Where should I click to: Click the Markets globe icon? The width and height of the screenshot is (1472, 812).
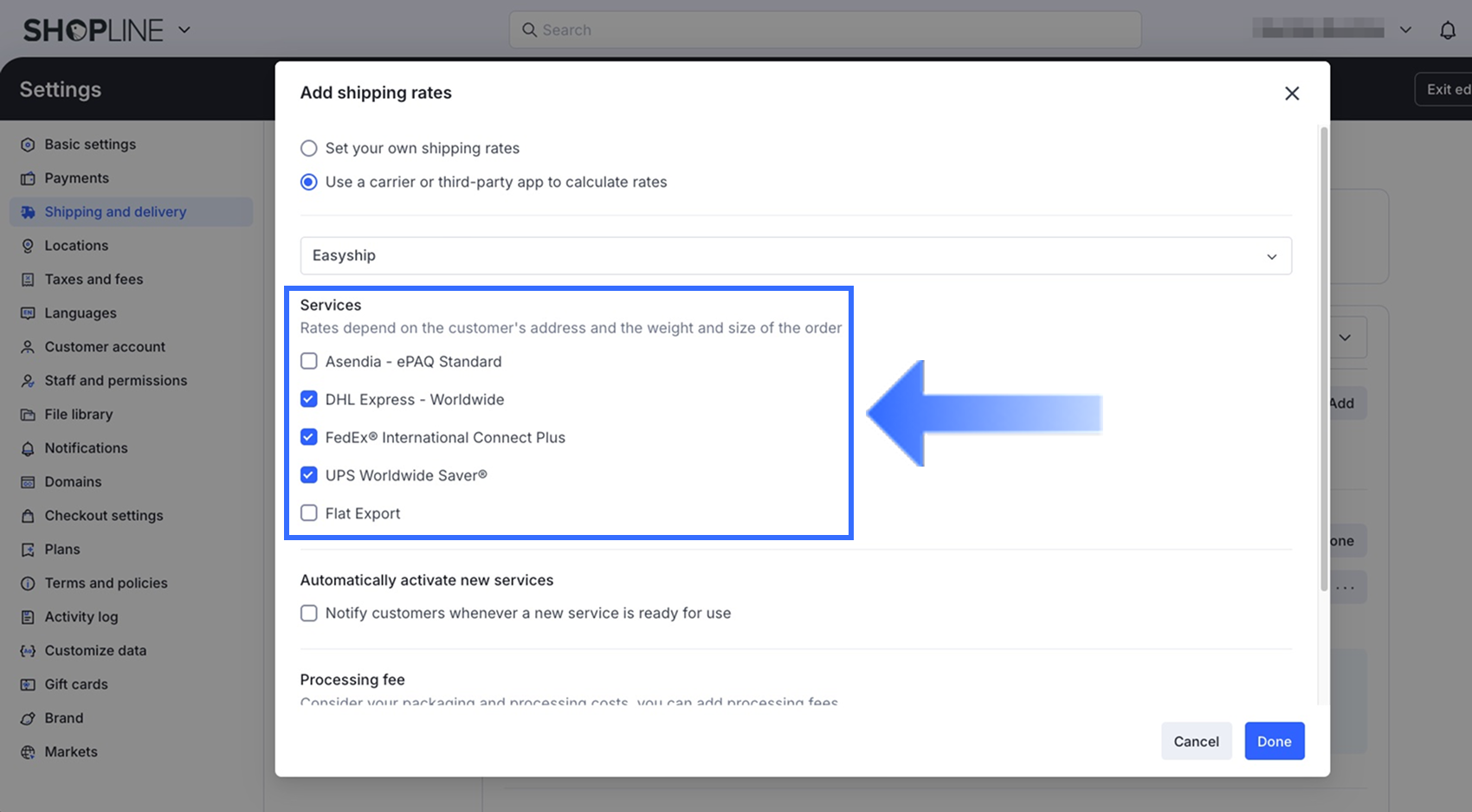click(x=28, y=752)
